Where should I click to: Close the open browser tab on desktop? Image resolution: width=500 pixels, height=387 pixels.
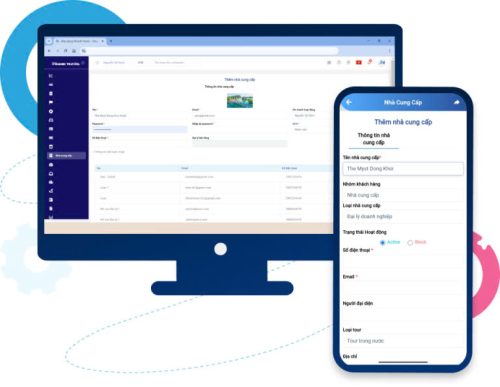coord(103,41)
